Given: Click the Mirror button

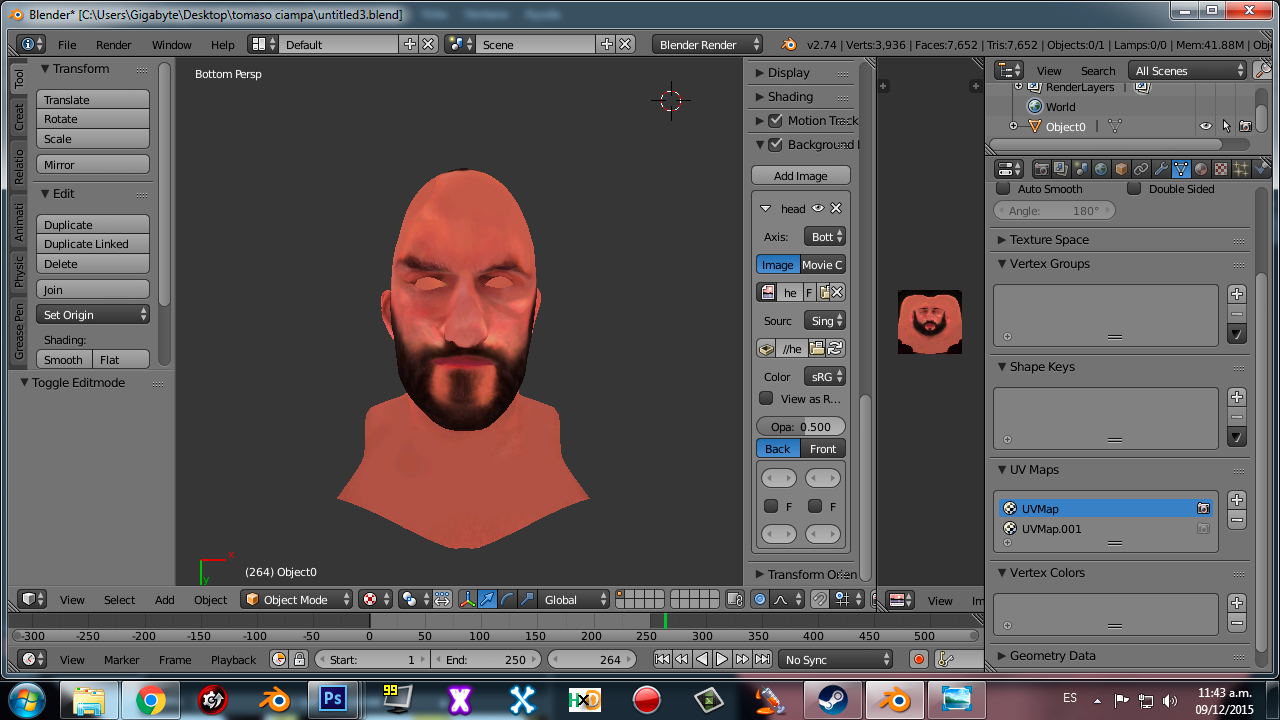Looking at the screenshot, I should 93,164.
